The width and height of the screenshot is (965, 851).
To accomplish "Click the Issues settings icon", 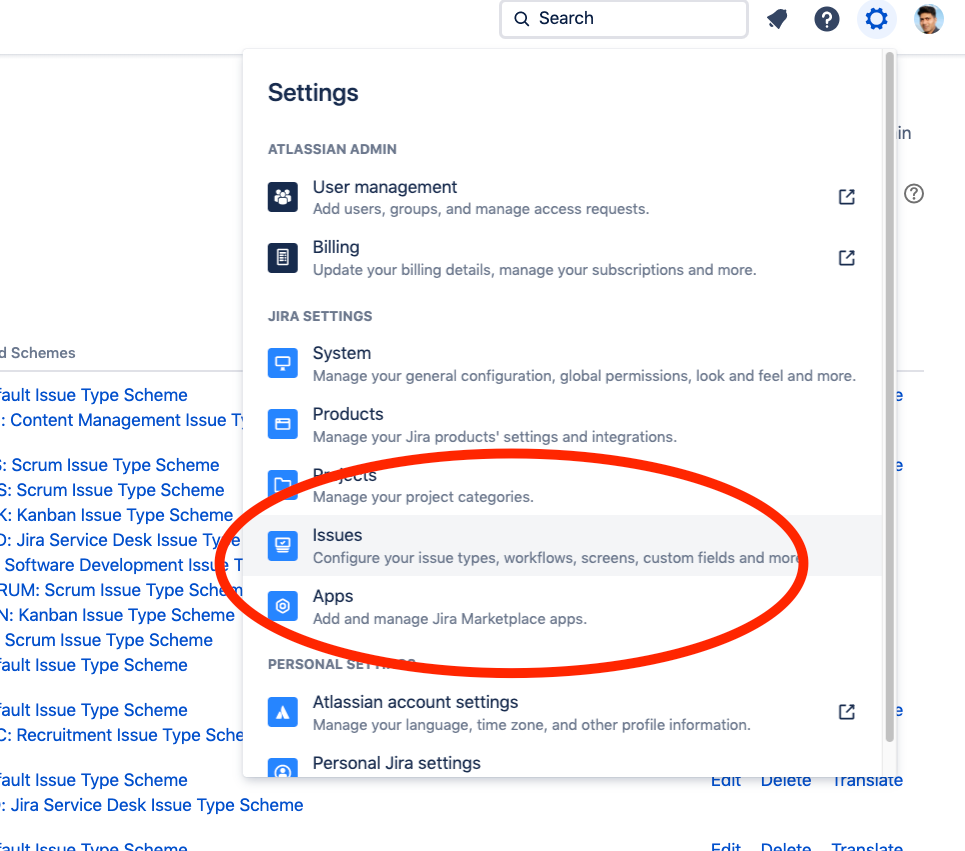I will coord(282,545).
